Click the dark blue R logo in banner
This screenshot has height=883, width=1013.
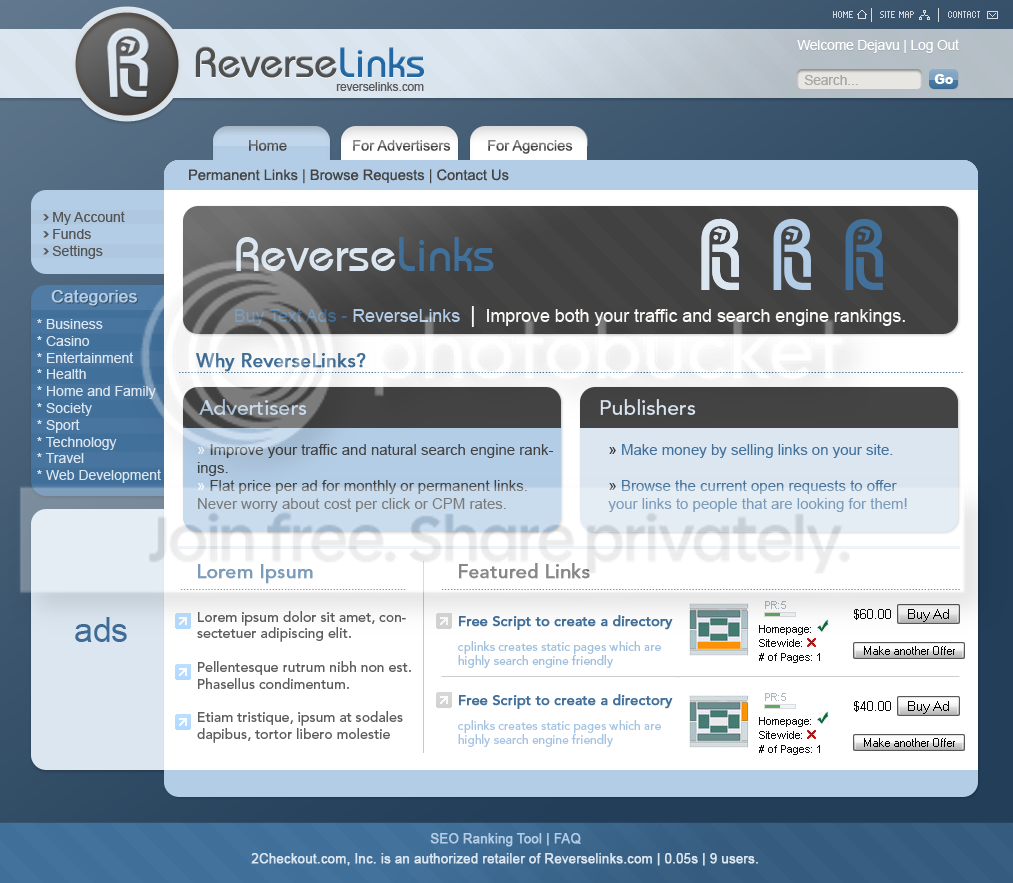tap(864, 255)
